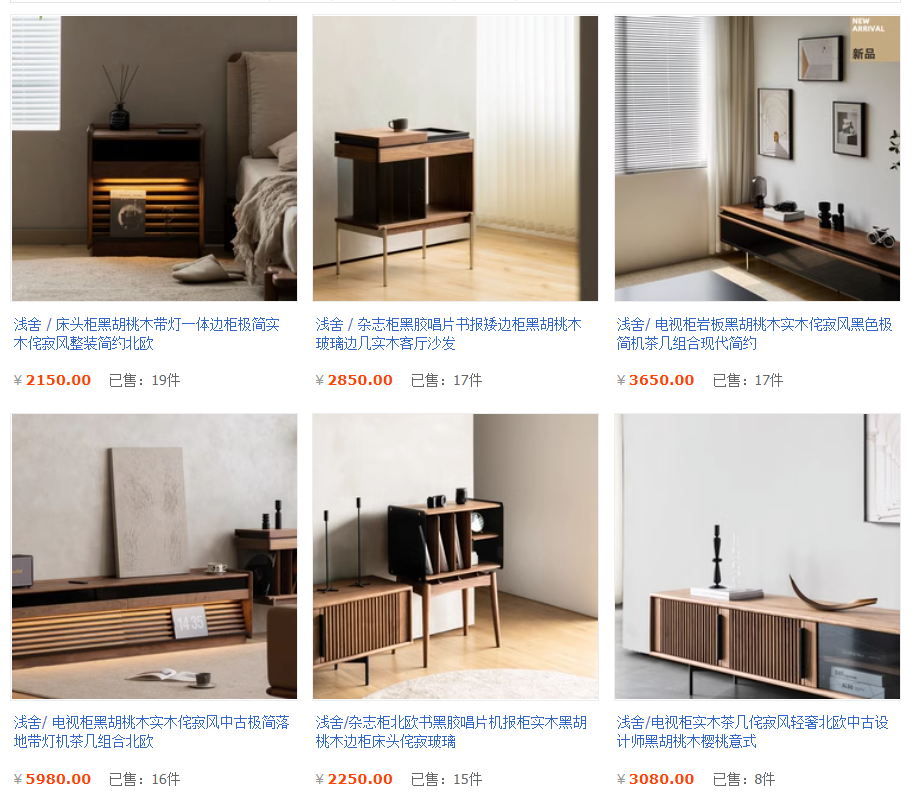Click the ¥2250.00 price
Image resolution: width=921 pixels, height=801 pixels.
point(354,779)
